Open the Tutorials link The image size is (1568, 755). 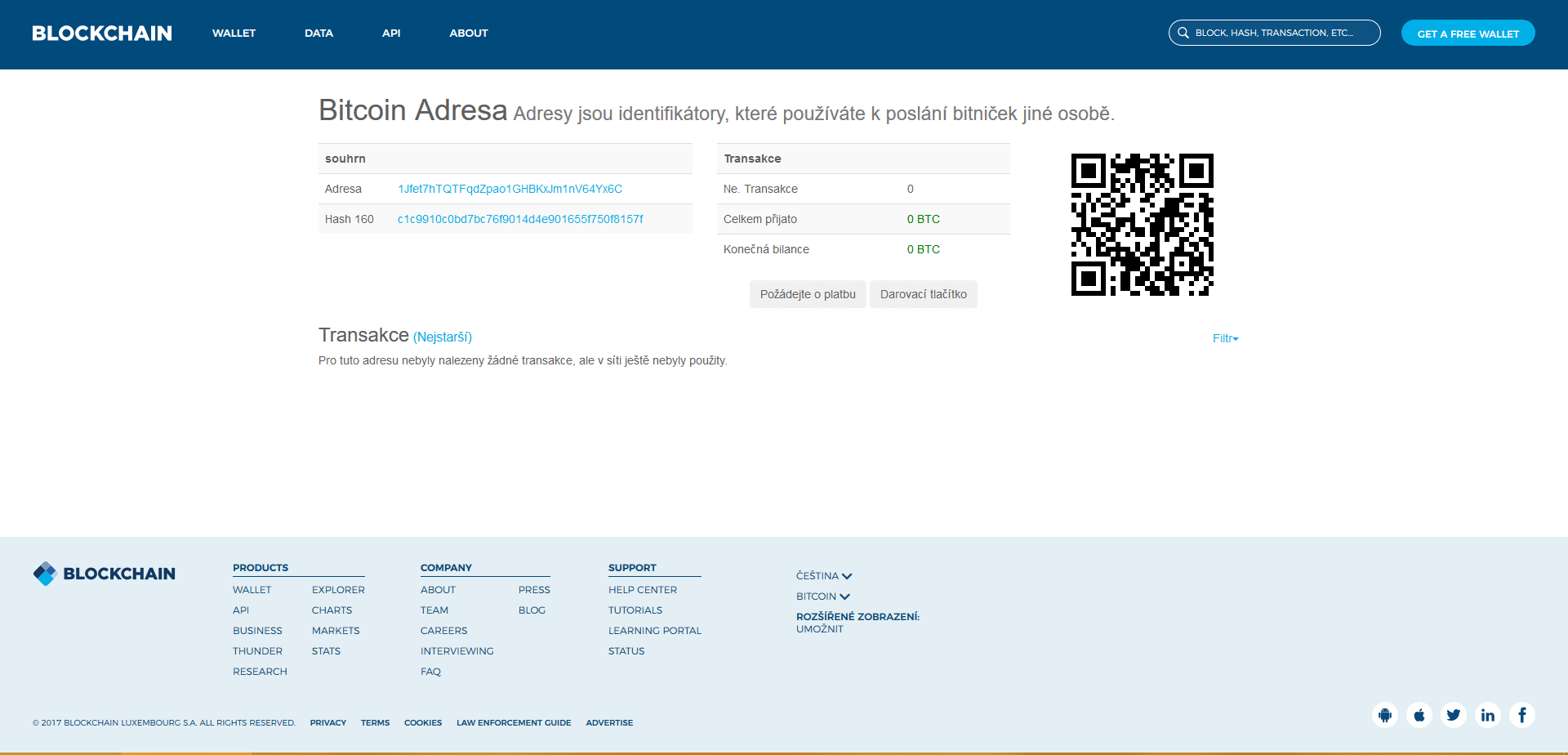point(635,610)
